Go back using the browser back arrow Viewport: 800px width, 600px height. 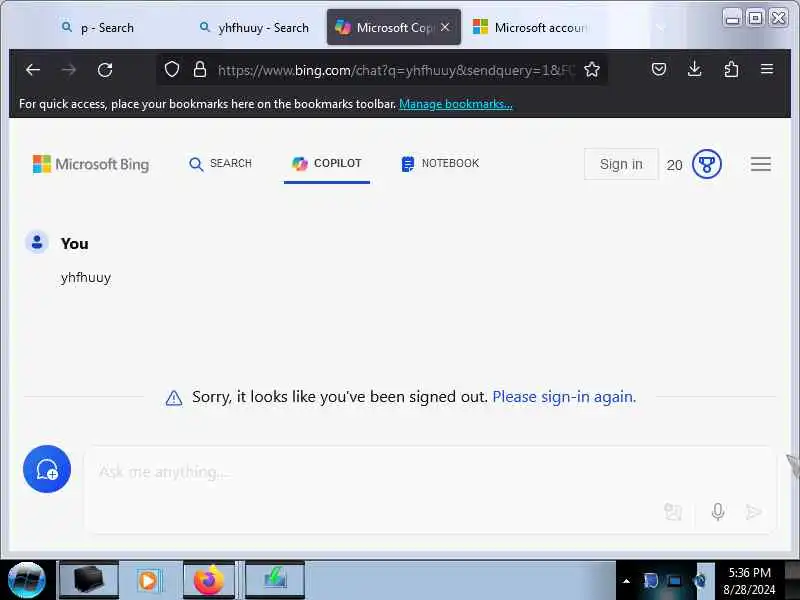pyautogui.click(x=33, y=69)
